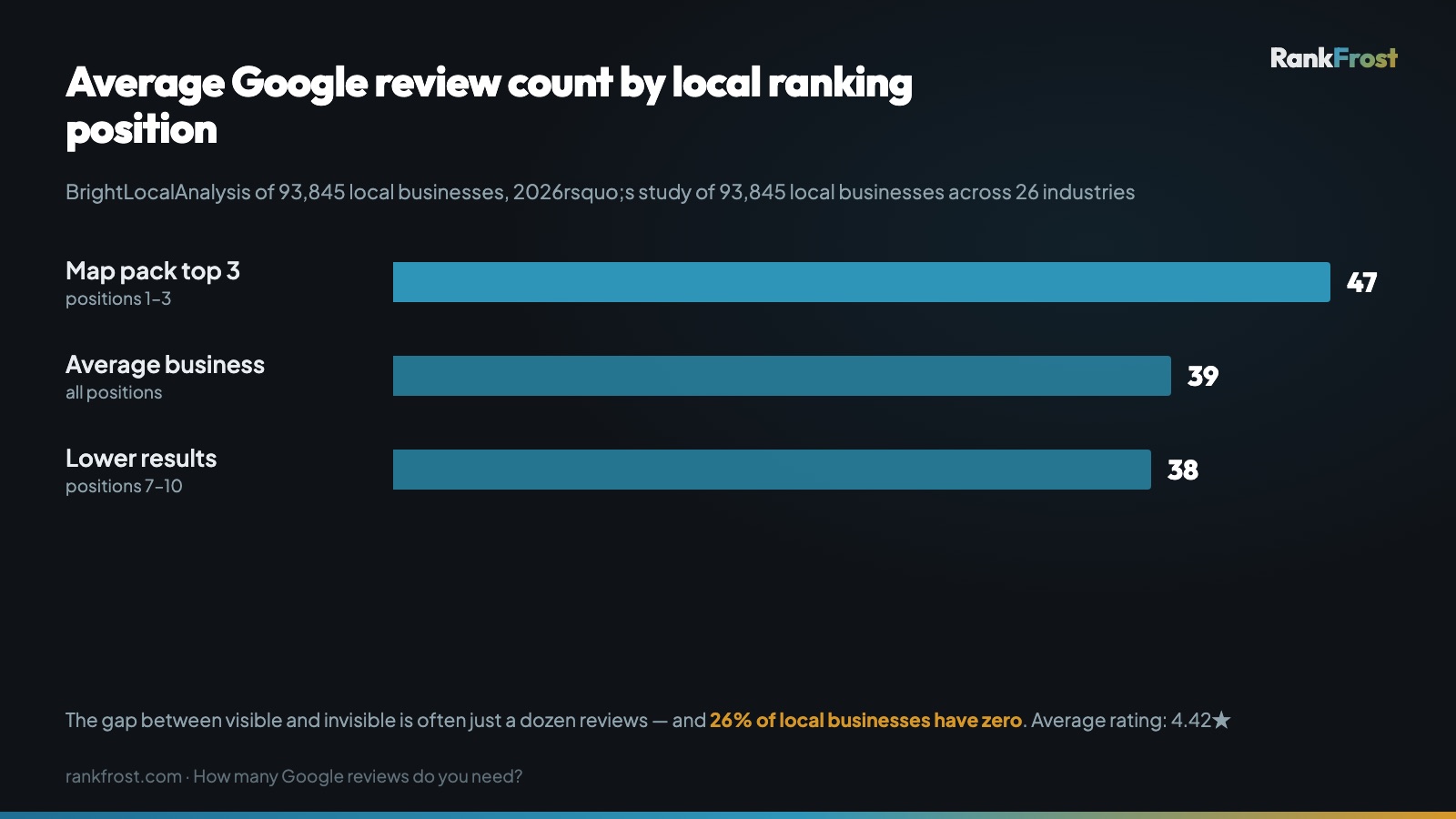
Task: Click the bar with value 47
Action: (x=862, y=282)
